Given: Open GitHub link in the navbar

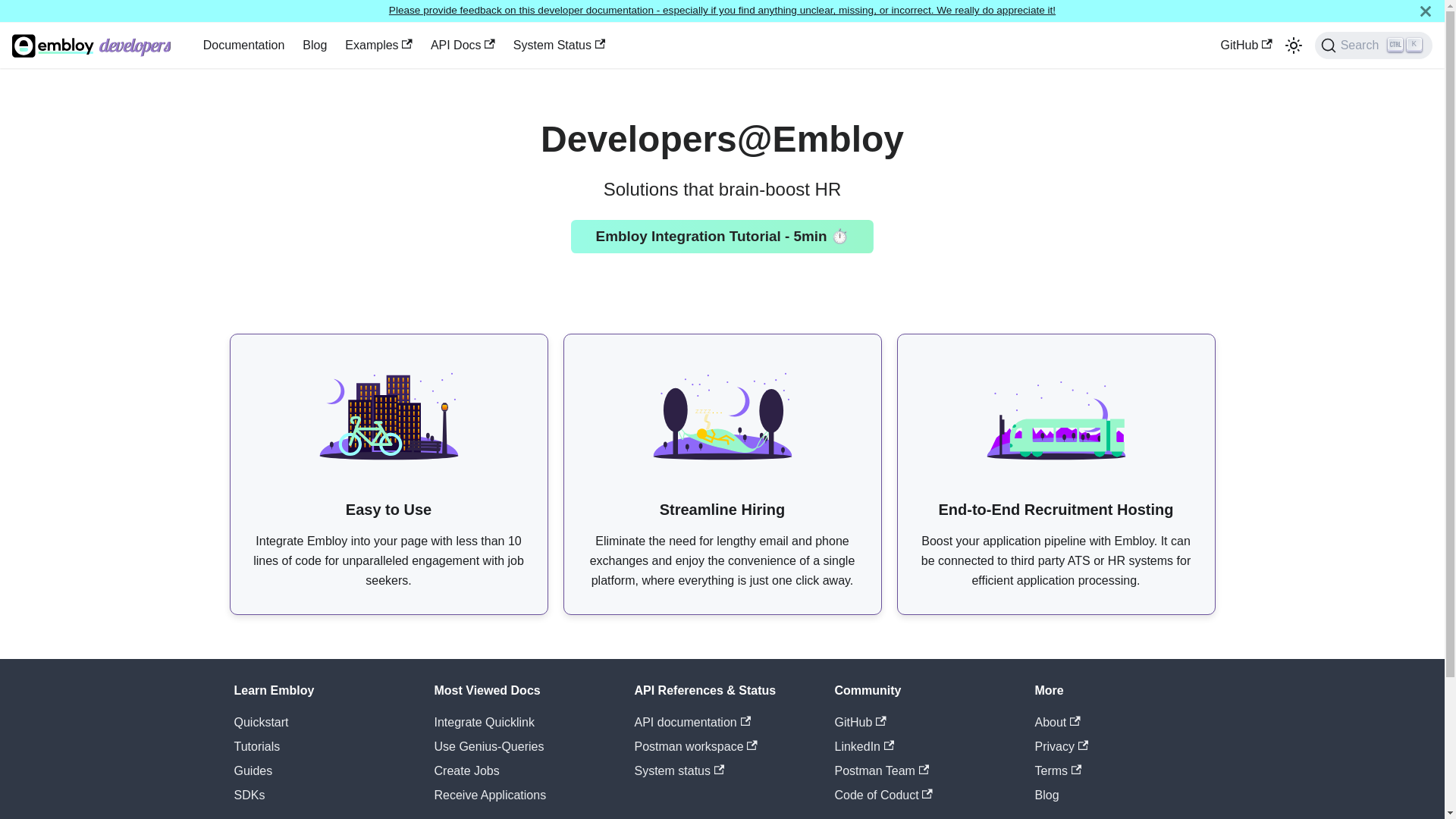Looking at the screenshot, I should coord(1246,45).
